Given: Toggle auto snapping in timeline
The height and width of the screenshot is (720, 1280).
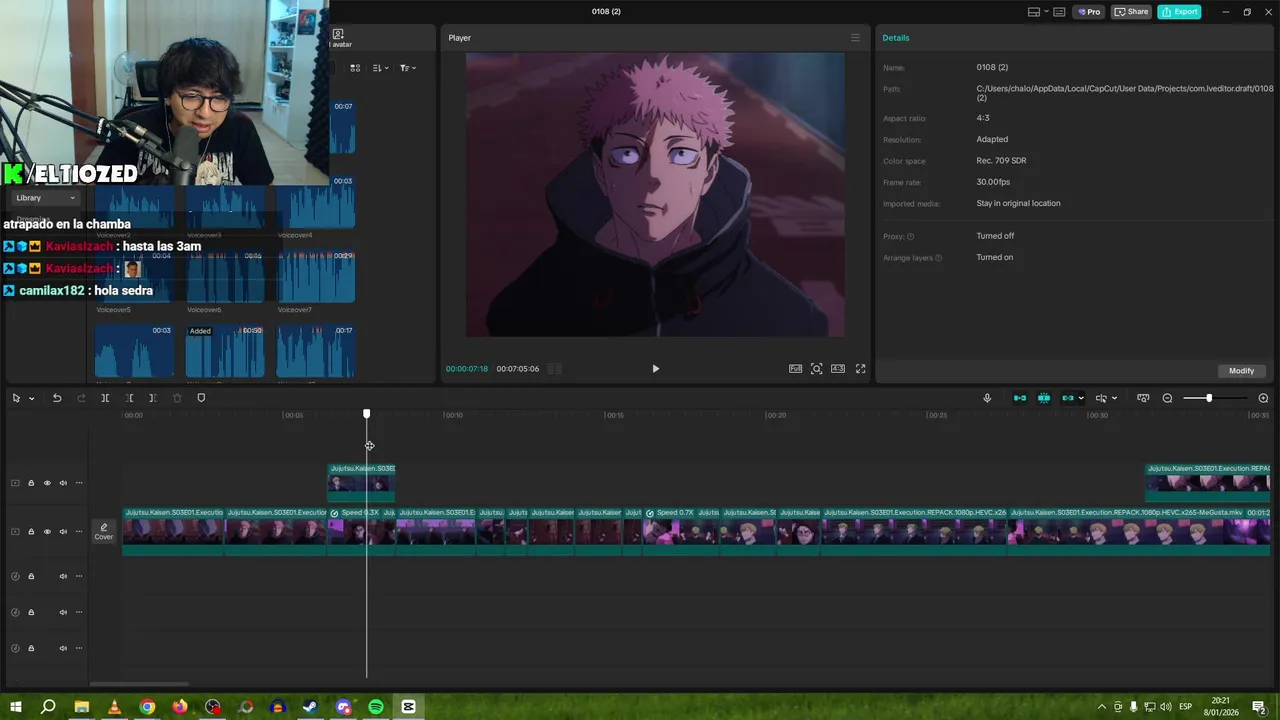Looking at the screenshot, I should [x=1044, y=398].
